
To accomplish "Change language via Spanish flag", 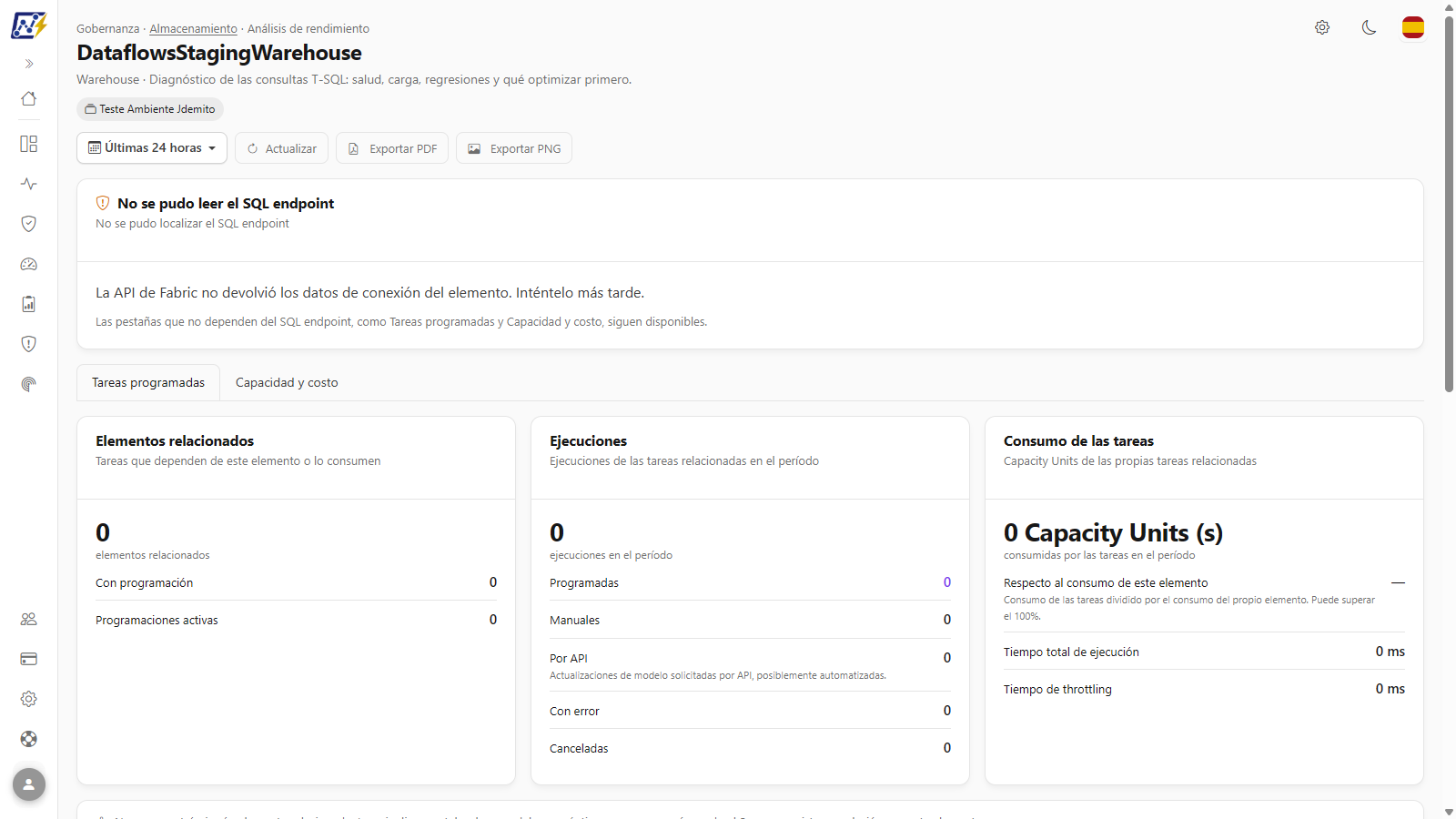I will click(x=1413, y=27).
